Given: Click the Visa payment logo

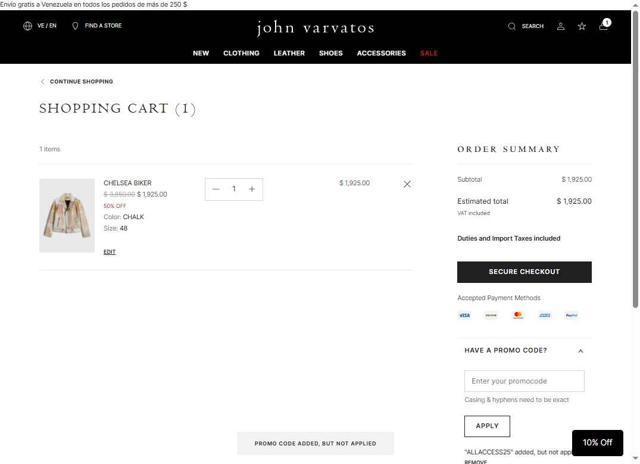Looking at the screenshot, I should (x=464, y=315).
